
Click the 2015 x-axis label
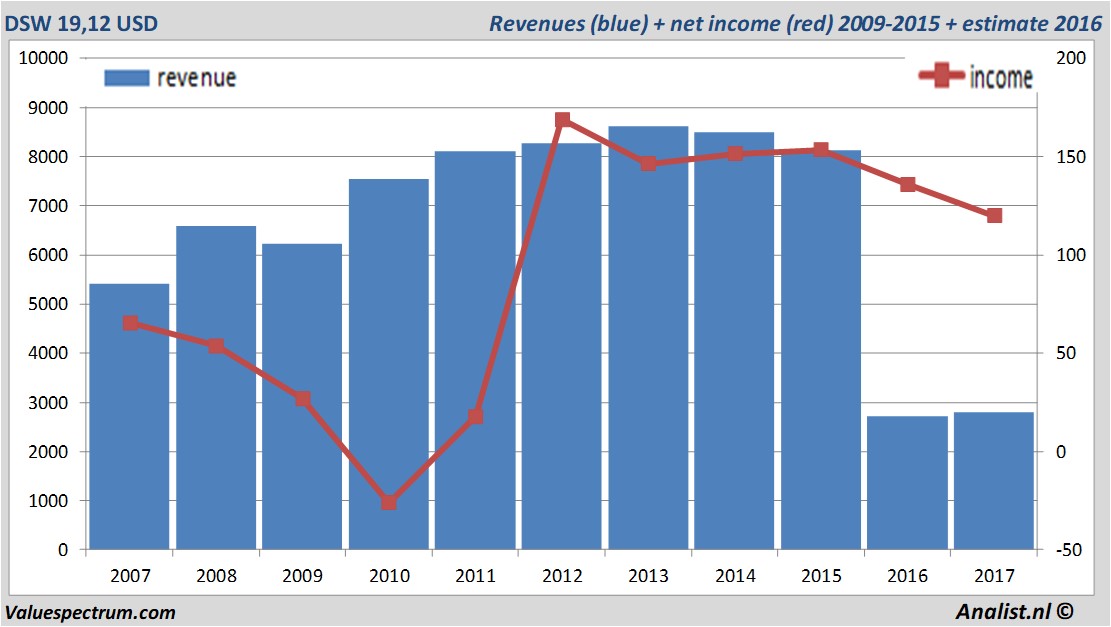coord(821,576)
